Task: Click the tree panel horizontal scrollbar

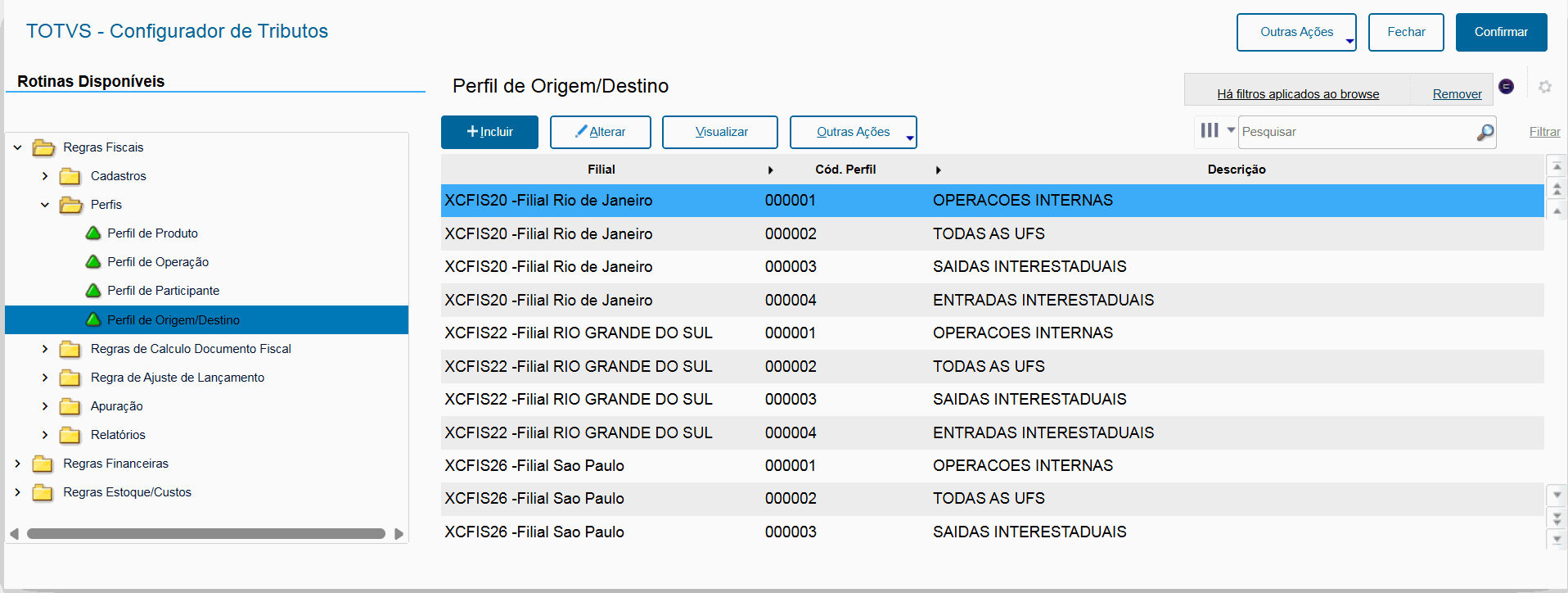Action: 205,534
